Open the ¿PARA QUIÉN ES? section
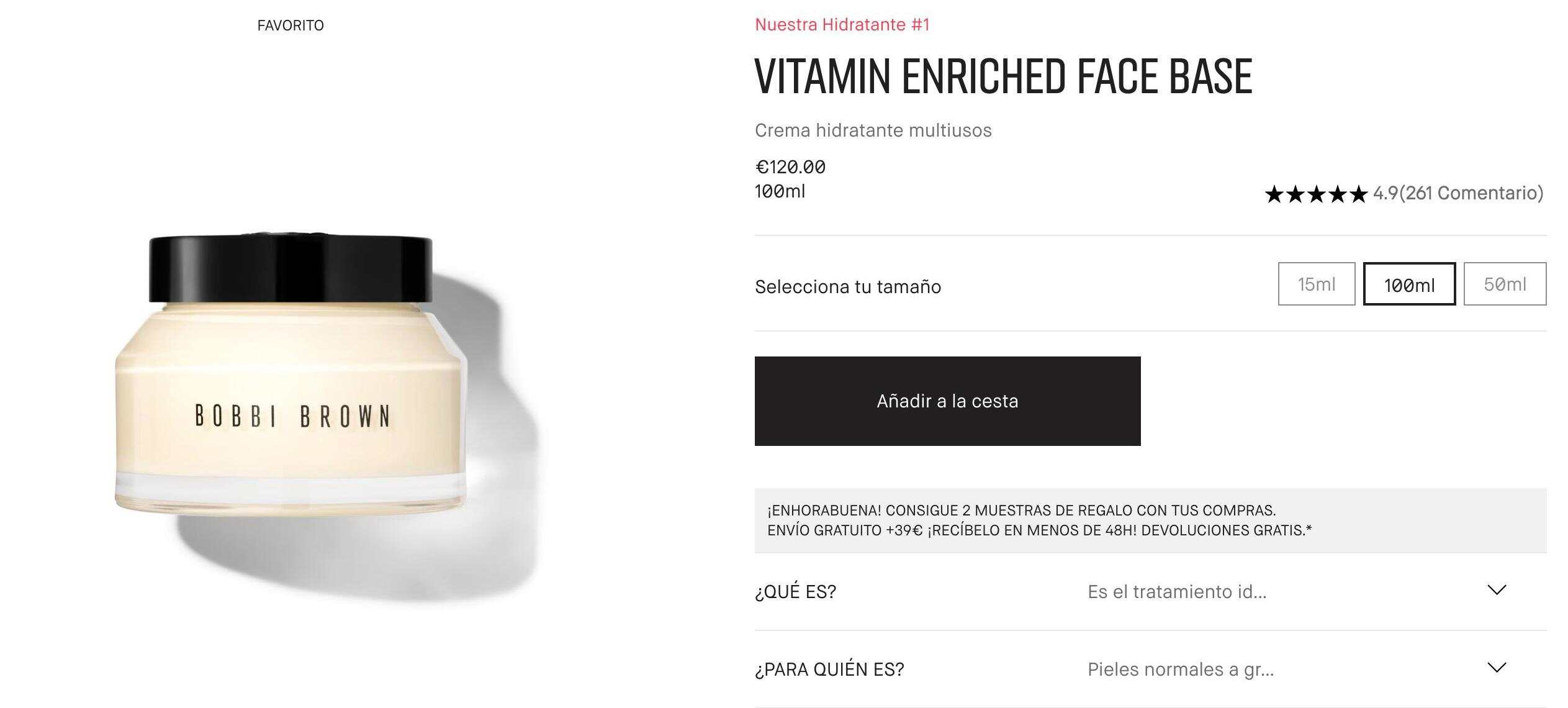The height and width of the screenshot is (708, 1568). (1150, 669)
